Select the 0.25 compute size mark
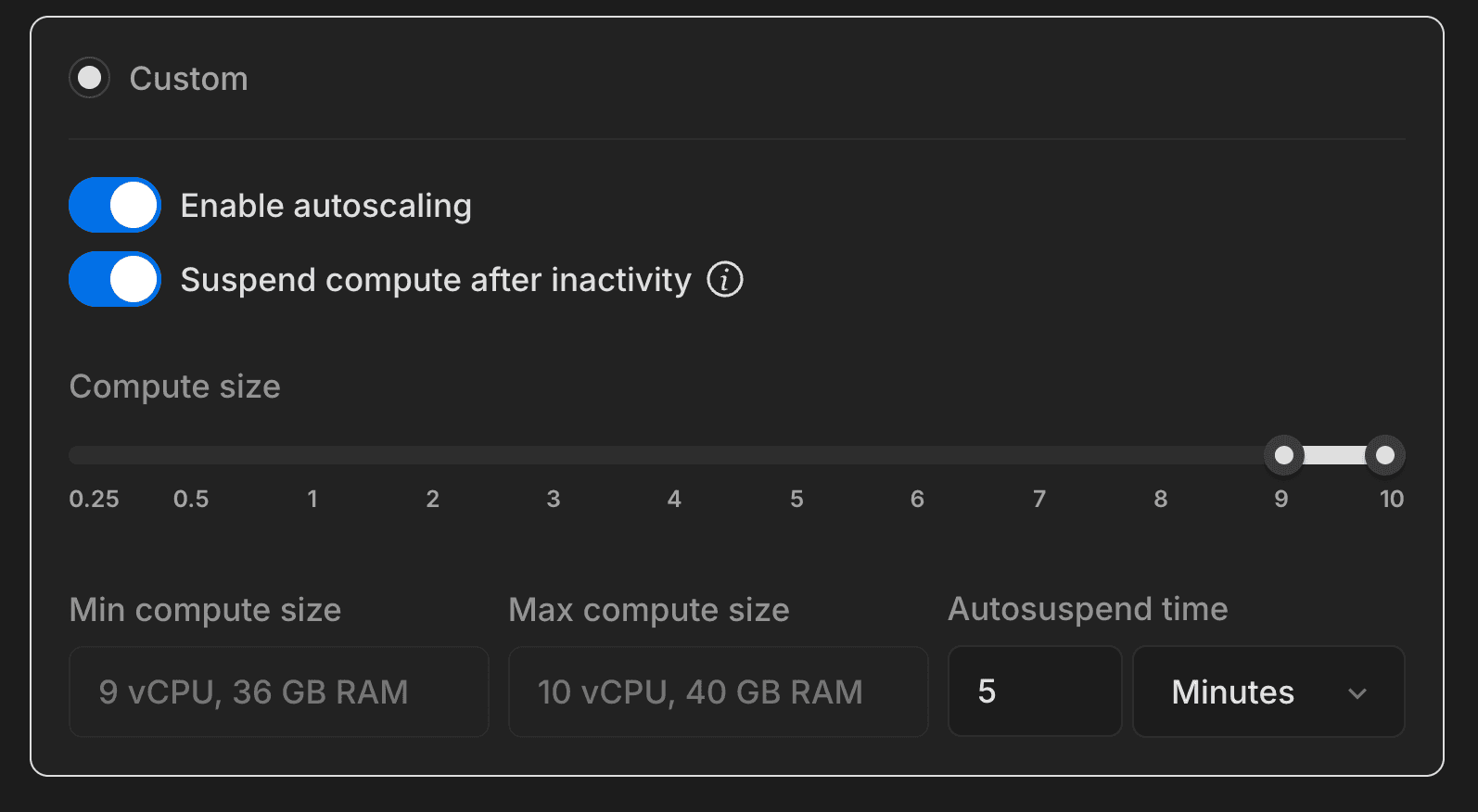1478x812 pixels. (x=94, y=499)
